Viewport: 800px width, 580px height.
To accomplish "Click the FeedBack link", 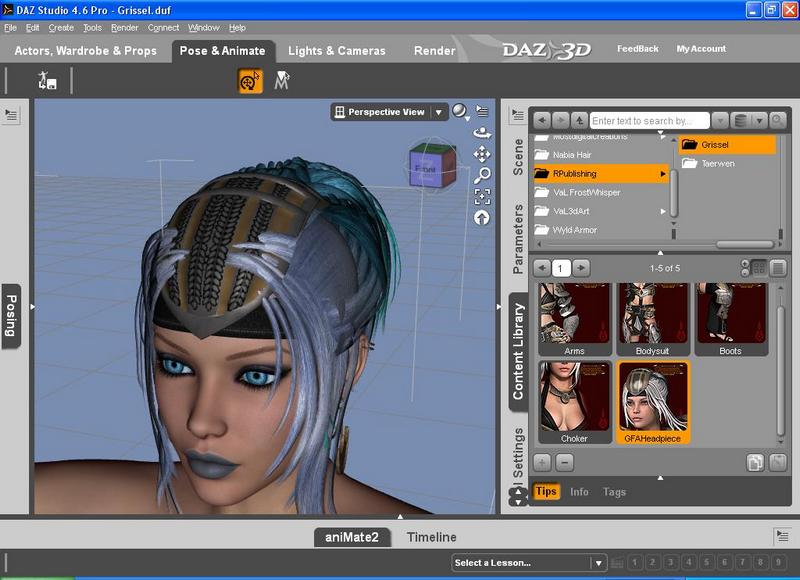I will pyautogui.click(x=638, y=48).
